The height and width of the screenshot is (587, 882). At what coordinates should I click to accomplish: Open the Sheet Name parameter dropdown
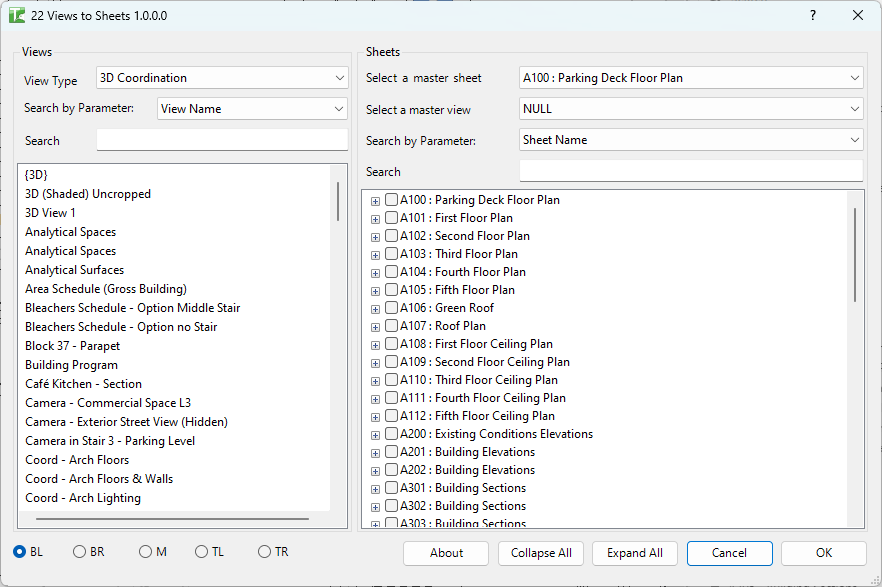[691, 140]
